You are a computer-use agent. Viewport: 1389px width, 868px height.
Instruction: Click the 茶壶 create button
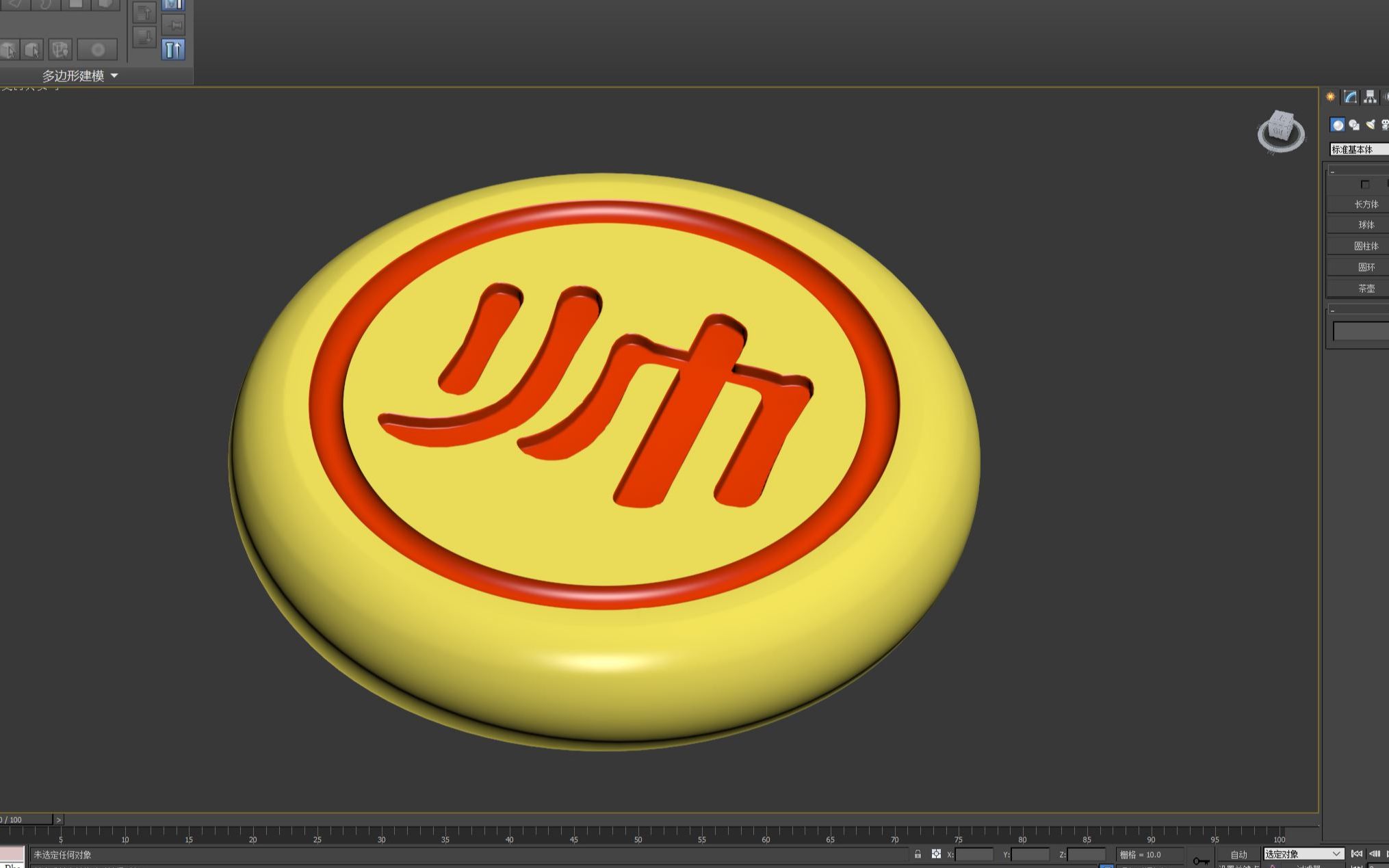1365,289
